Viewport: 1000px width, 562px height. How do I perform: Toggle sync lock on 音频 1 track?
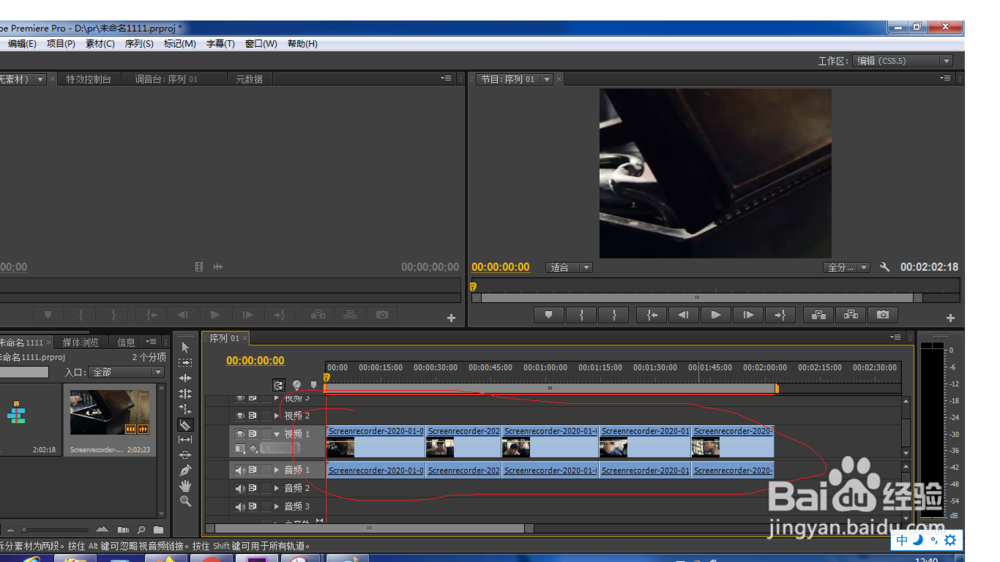pos(253,470)
